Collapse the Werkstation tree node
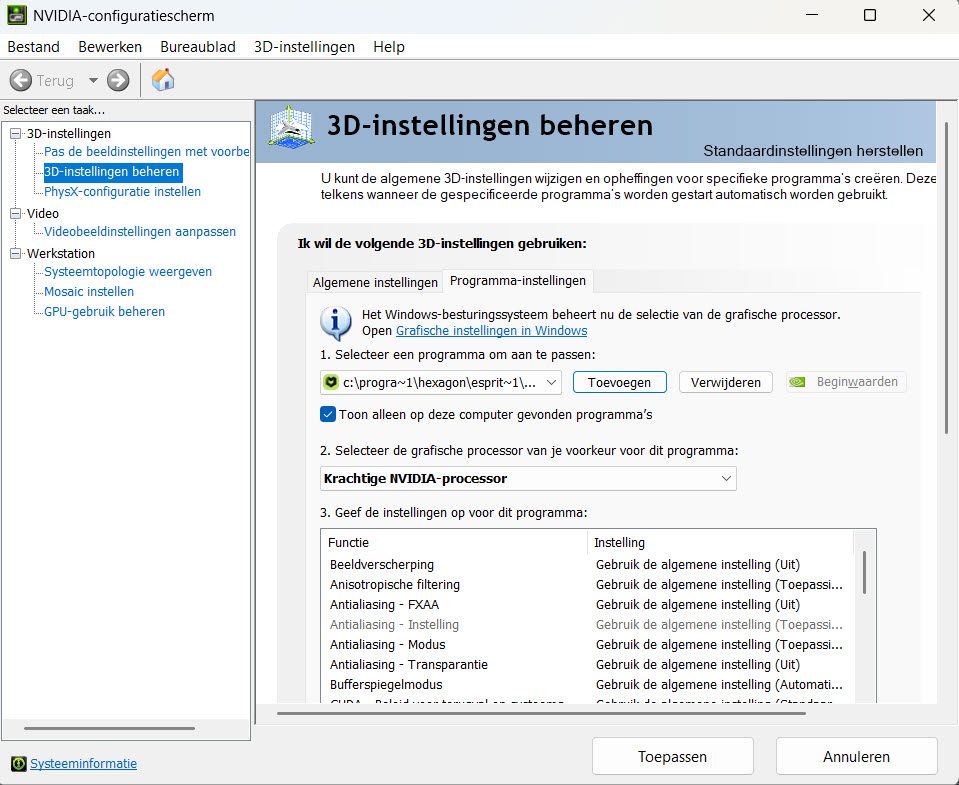Image resolution: width=959 pixels, height=785 pixels. 16,253
